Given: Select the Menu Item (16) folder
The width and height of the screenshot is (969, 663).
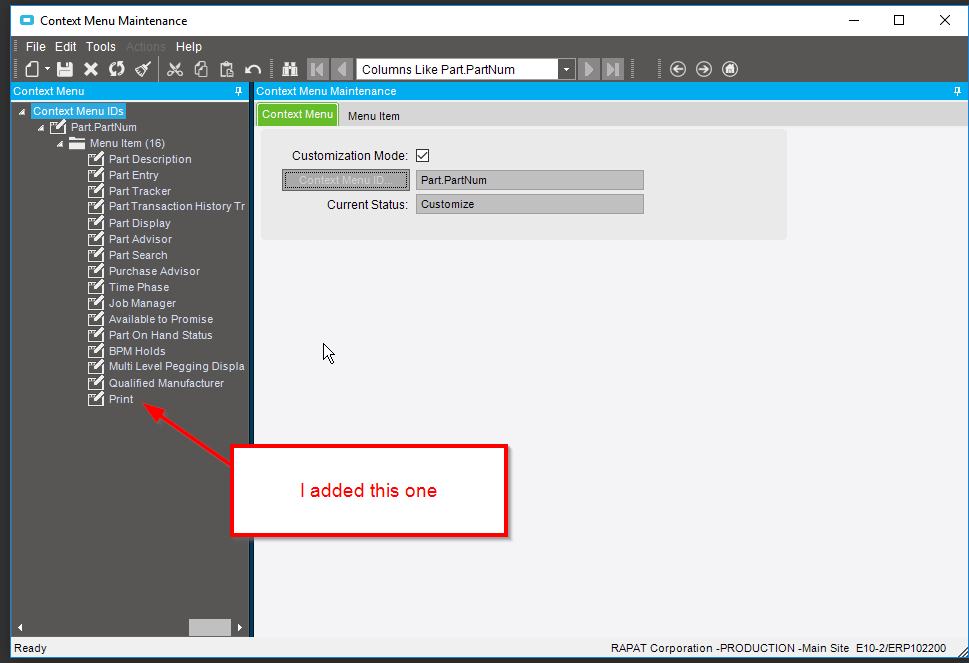Looking at the screenshot, I should click(x=127, y=143).
